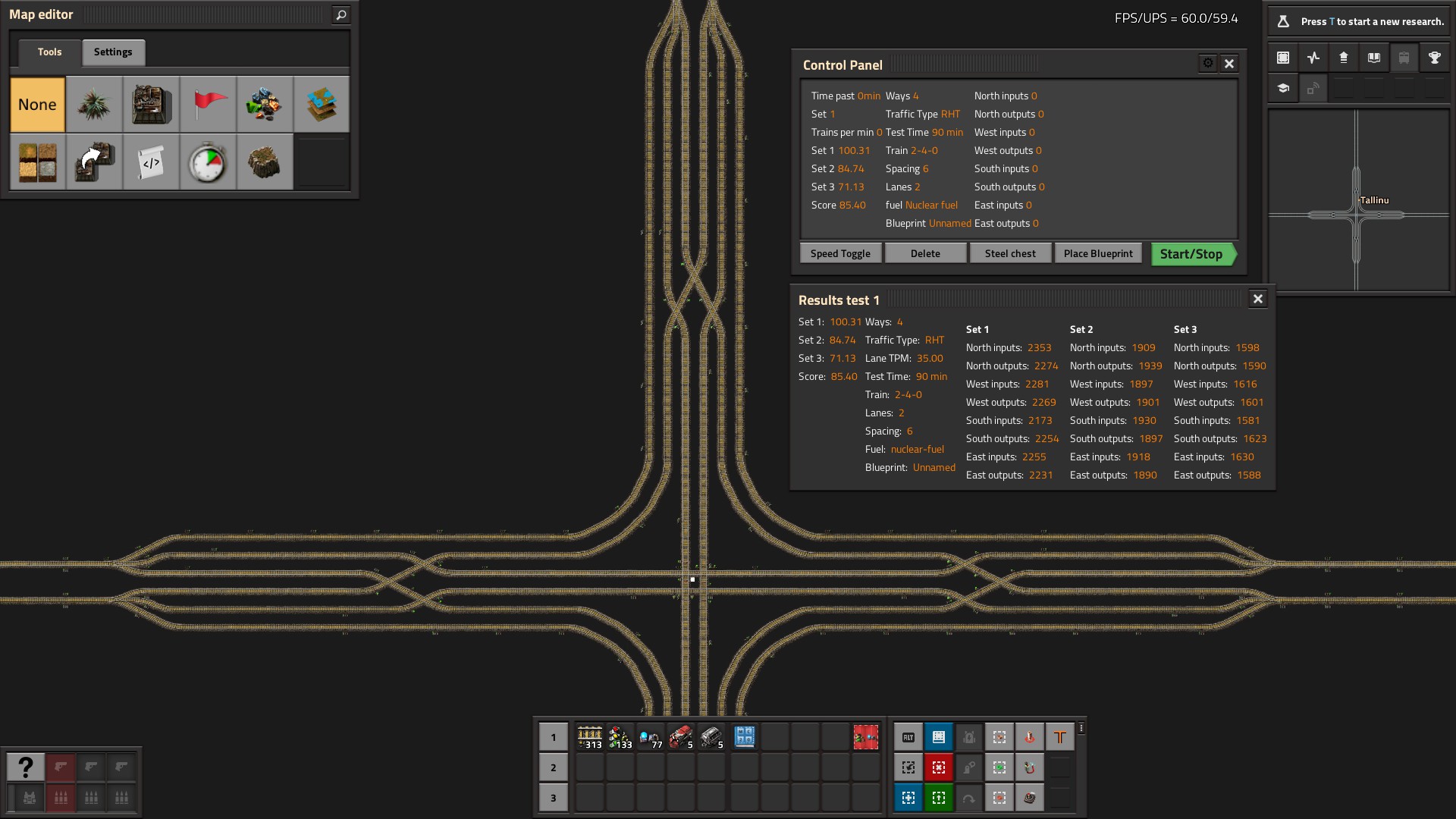Open the Factoriopedia book icon
Screen dimensions: 1456x819
tap(1374, 58)
